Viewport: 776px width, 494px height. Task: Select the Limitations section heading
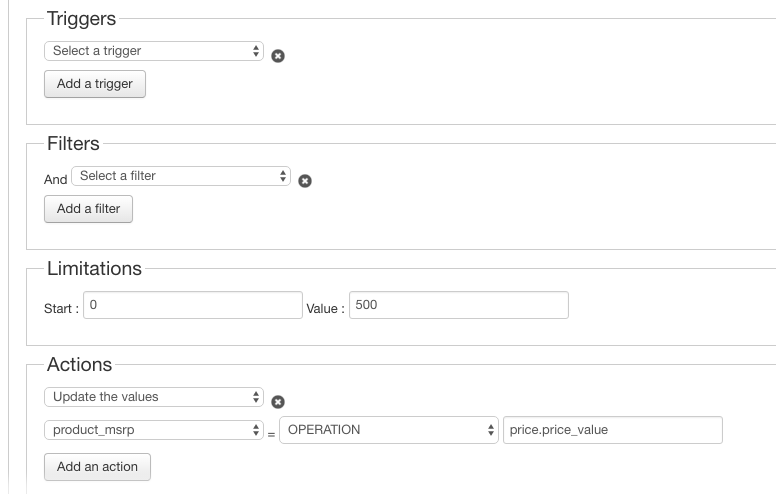click(94, 268)
